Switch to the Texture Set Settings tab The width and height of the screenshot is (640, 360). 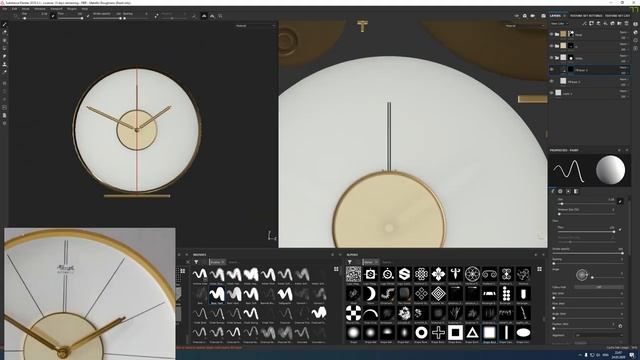[x=586, y=16]
